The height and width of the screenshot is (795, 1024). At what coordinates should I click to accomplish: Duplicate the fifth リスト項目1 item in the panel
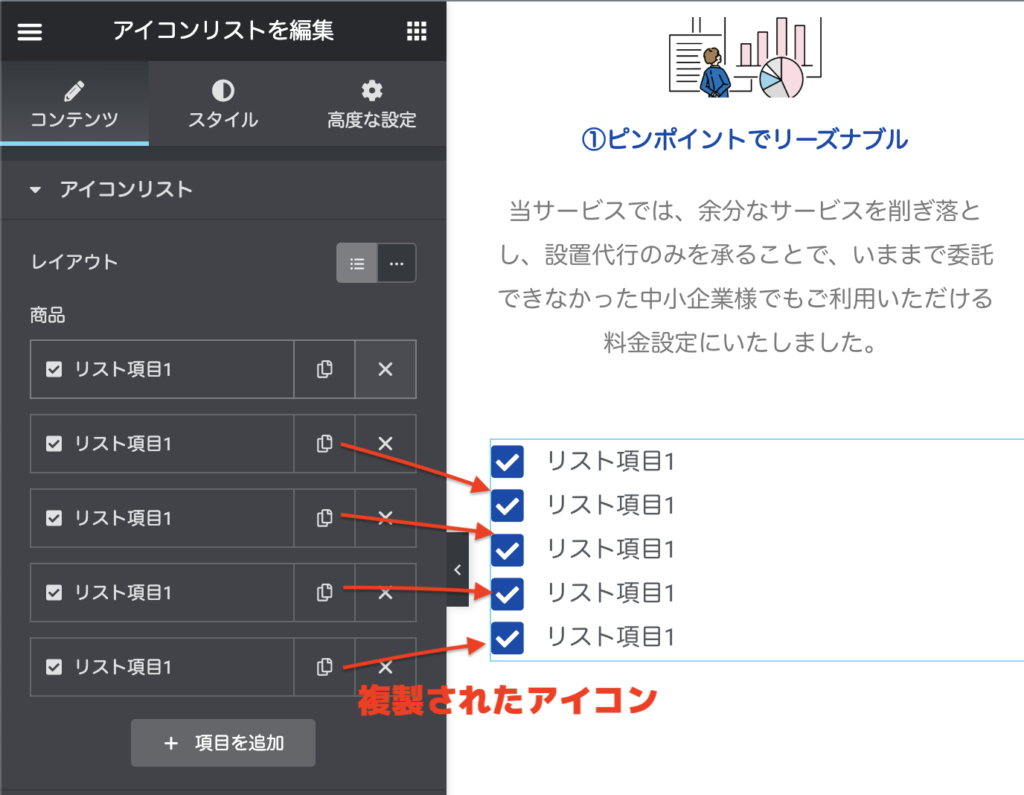point(325,667)
